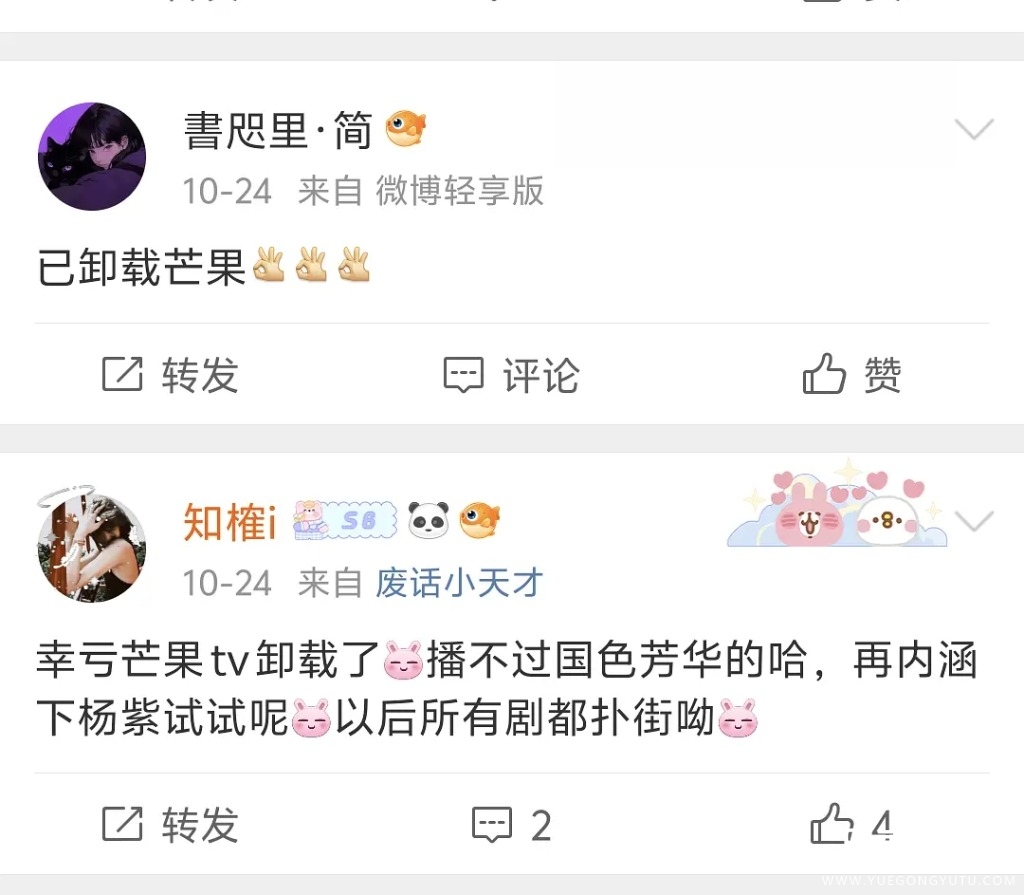Tap the S6 level badge
The image size is (1024, 895).
point(345,520)
